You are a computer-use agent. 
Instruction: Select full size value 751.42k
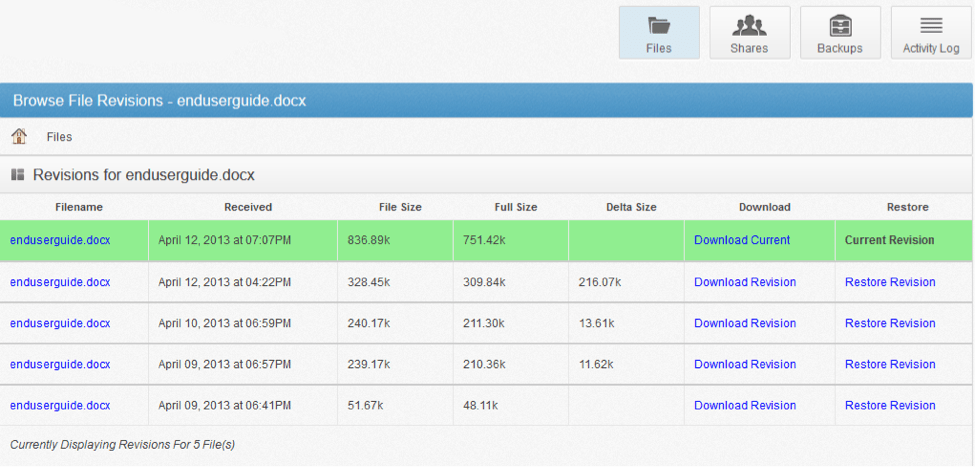coord(484,240)
